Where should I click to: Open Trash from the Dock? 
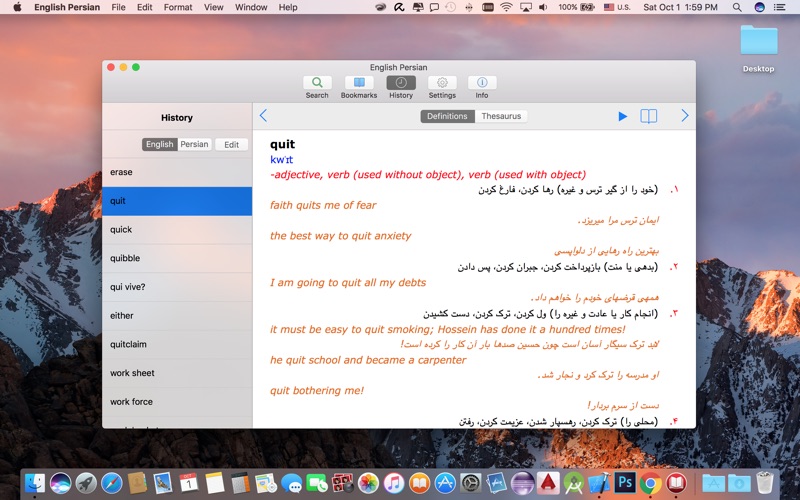pyautogui.click(x=765, y=483)
